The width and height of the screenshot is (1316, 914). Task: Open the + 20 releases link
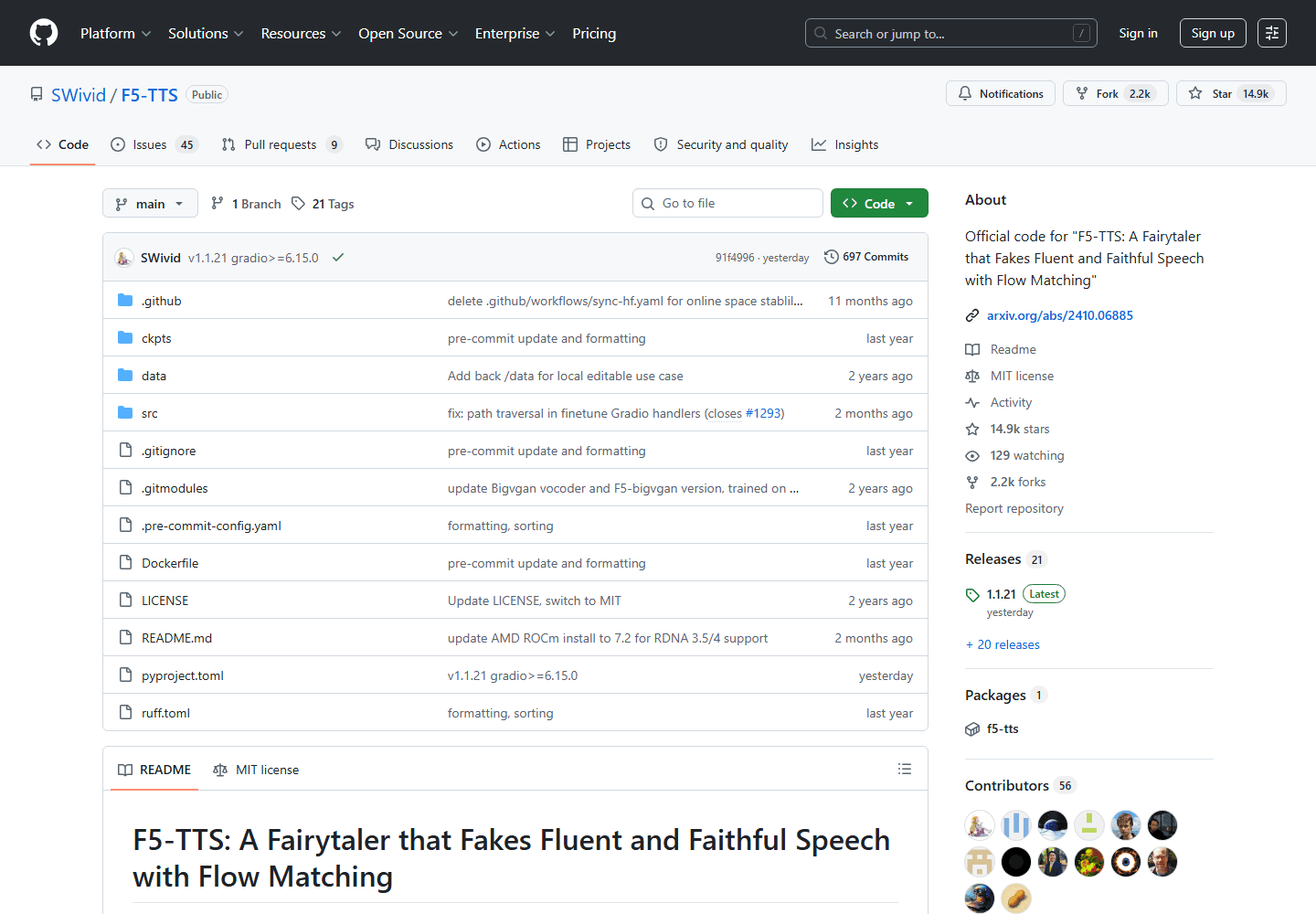(1003, 644)
